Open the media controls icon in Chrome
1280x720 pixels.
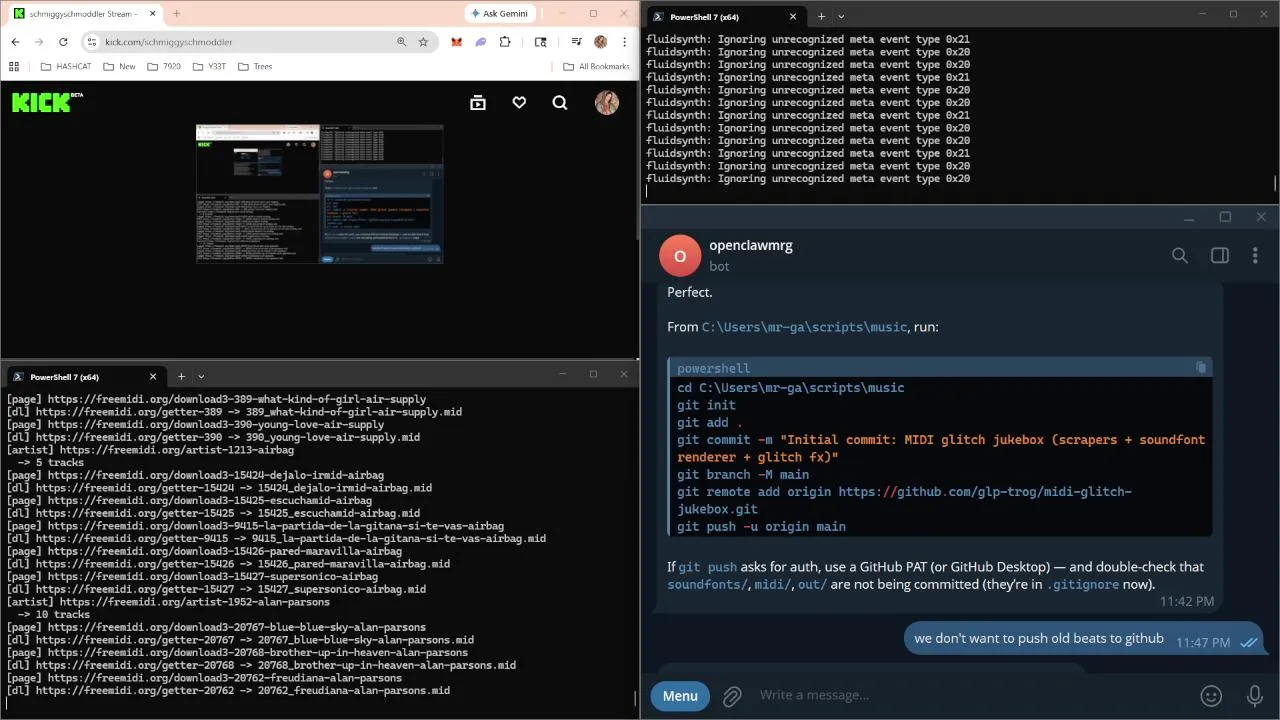tap(577, 42)
